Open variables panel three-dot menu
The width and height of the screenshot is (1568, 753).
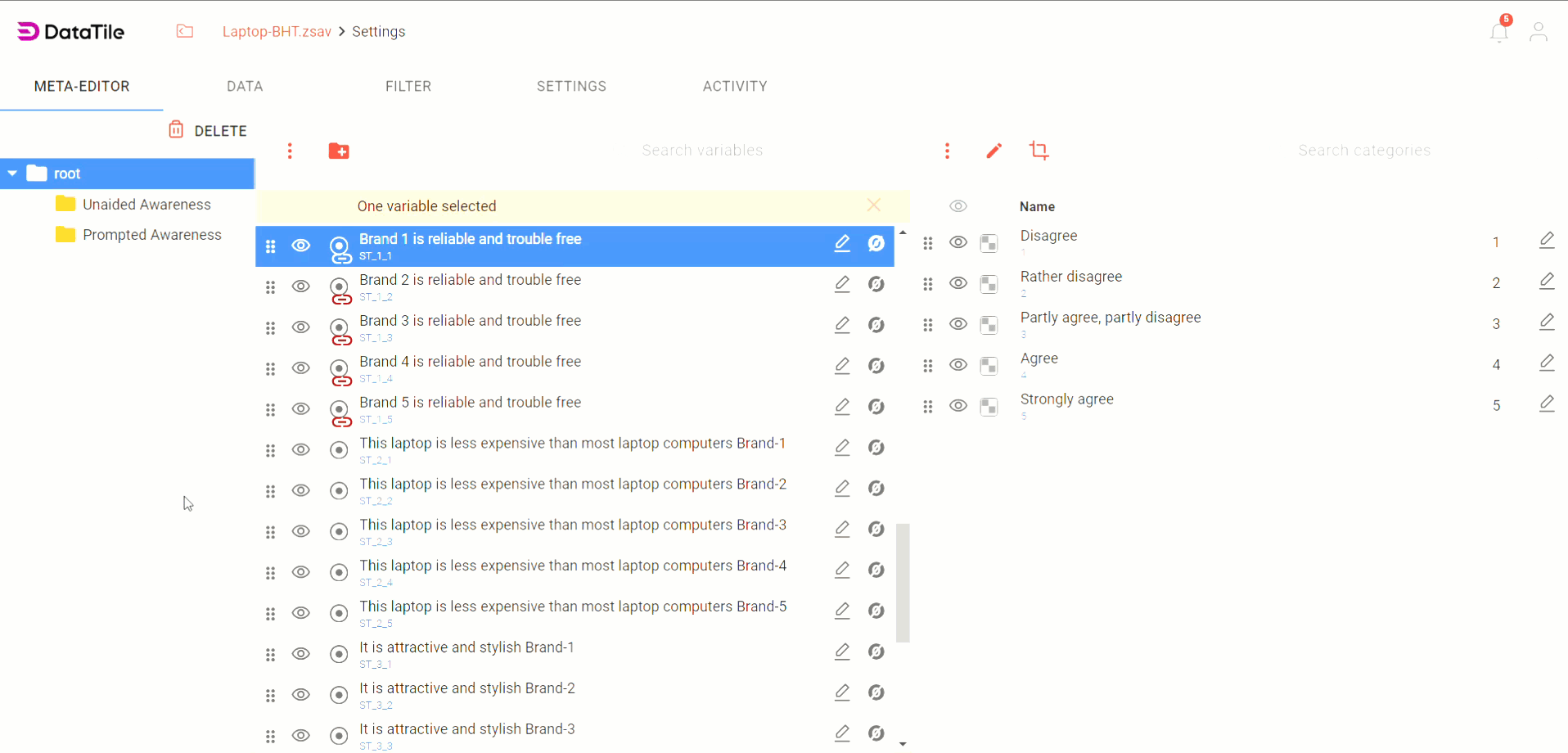(290, 151)
